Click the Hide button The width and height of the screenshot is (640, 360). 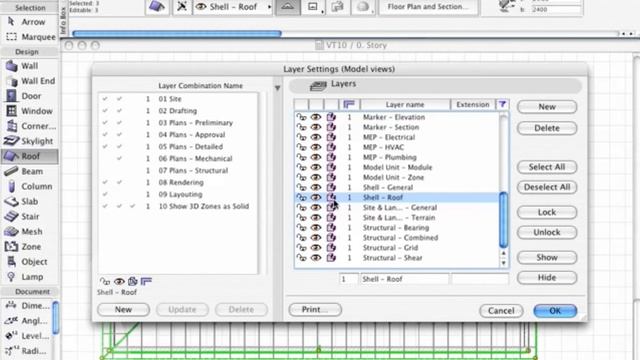(x=547, y=278)
